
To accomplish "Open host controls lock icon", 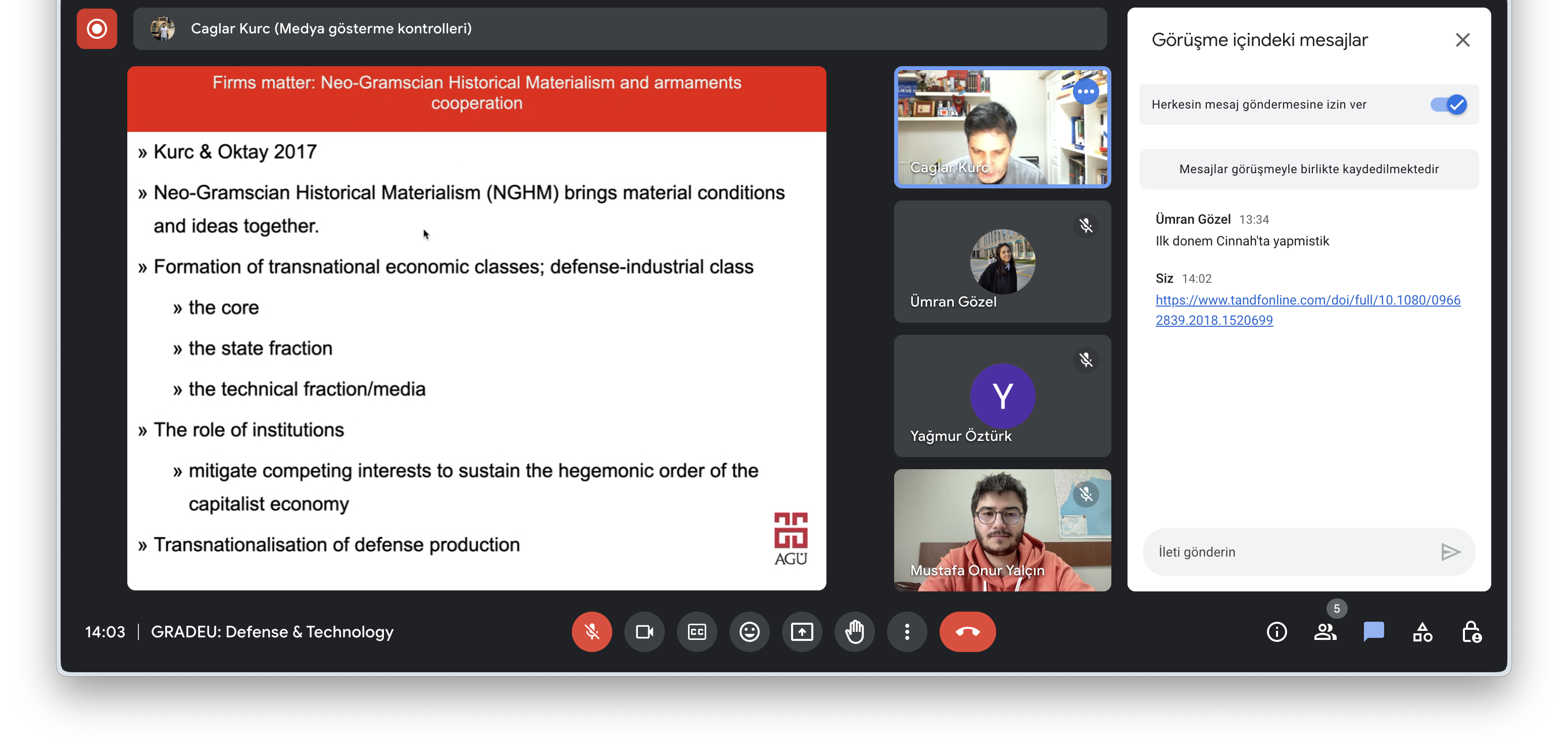I will (x=1471, y=632).
